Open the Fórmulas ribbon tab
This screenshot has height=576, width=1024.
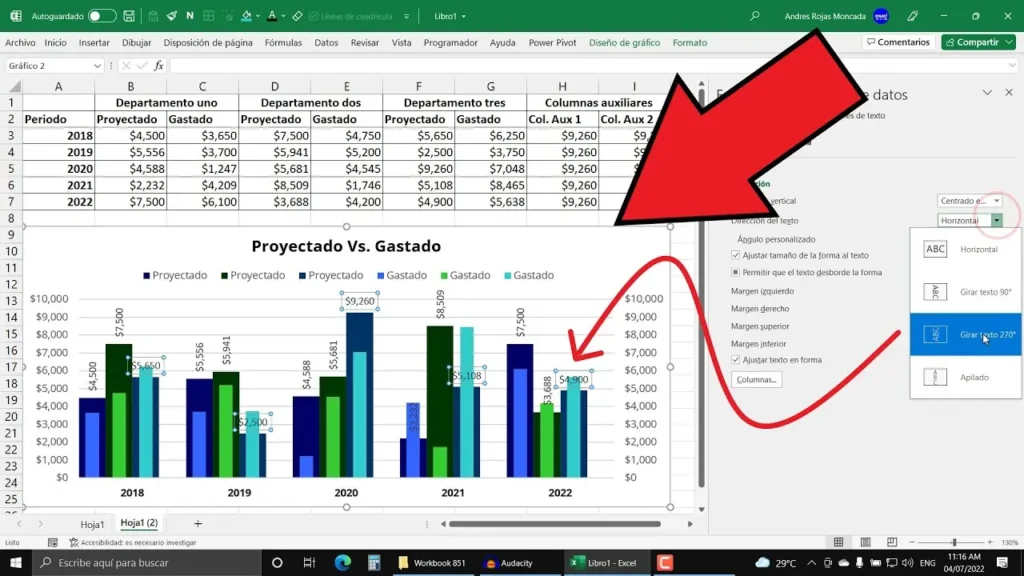[x=283, y=43]
